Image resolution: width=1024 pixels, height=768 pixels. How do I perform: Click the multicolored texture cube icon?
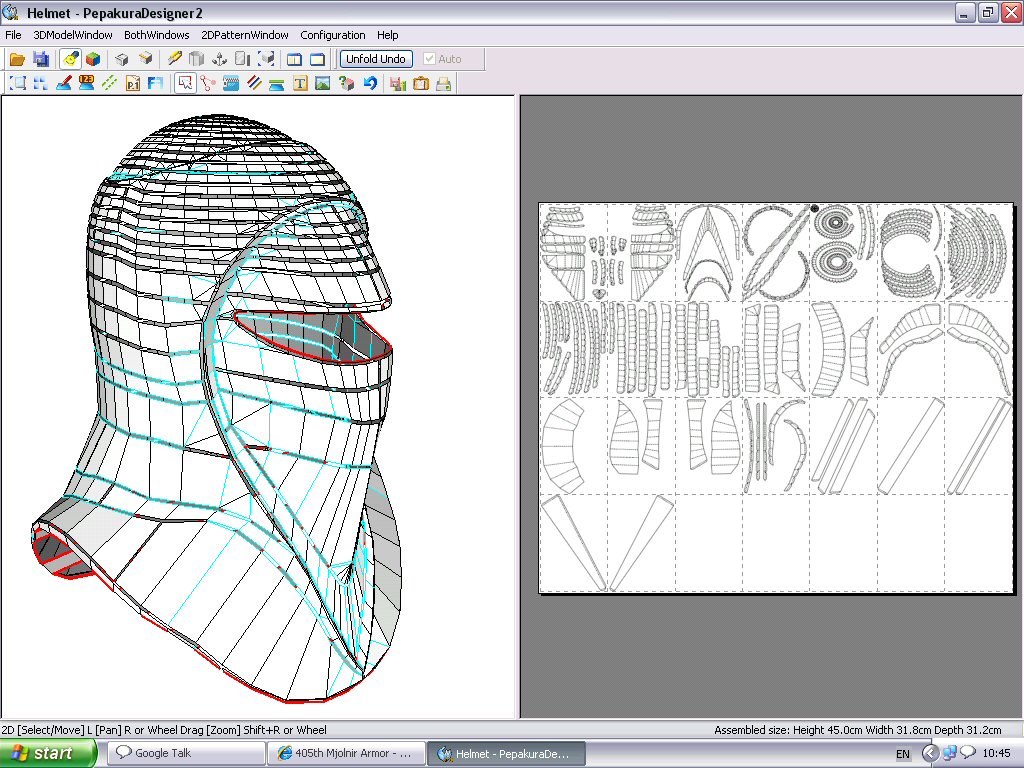[93, 59]
